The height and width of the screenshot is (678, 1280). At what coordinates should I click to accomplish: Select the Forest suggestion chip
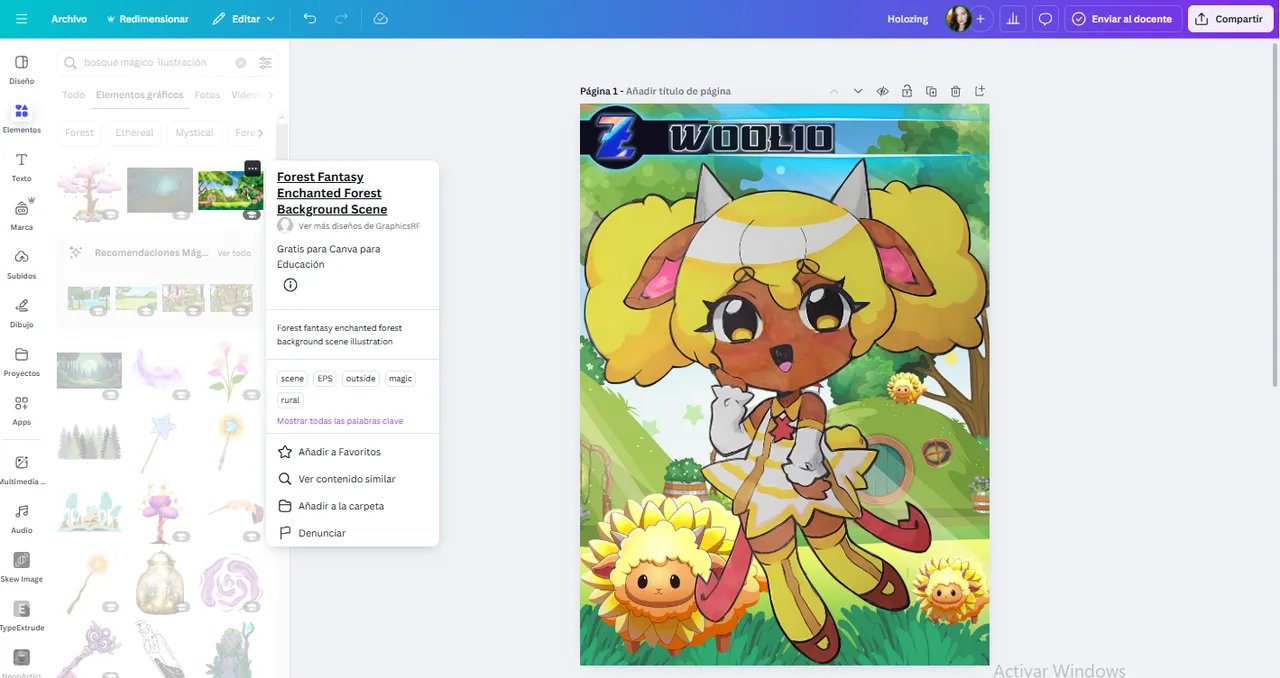pos(79,132)
